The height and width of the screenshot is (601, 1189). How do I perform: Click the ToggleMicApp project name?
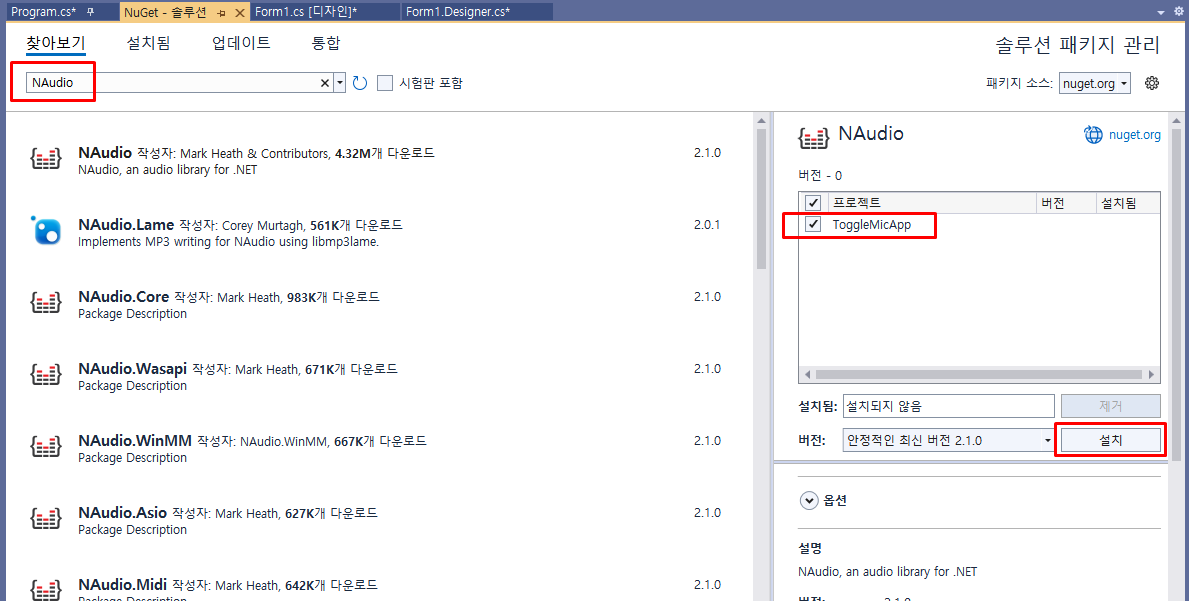(x=871, y=224)
